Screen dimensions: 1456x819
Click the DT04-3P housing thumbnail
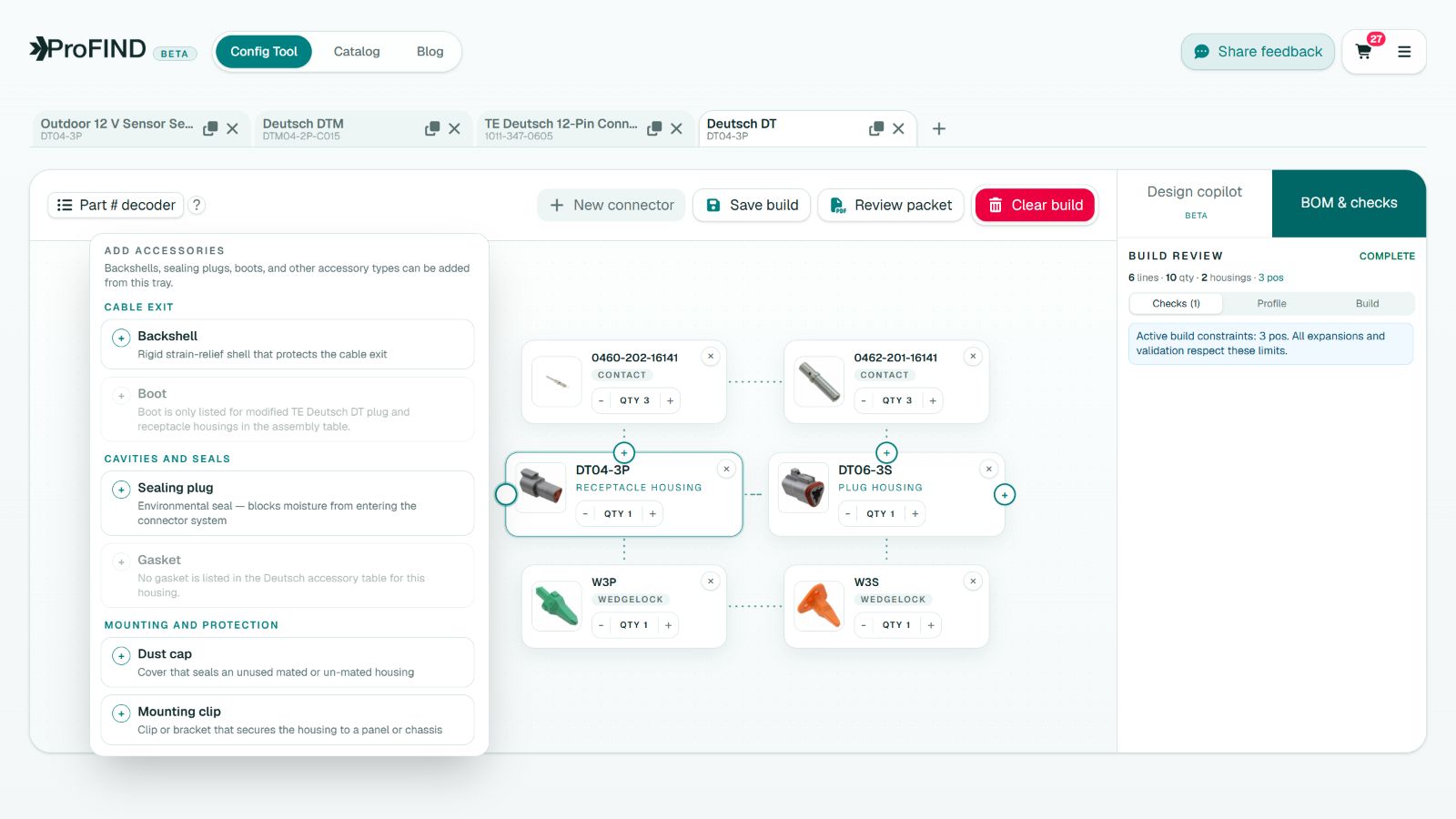click(541, 487)
